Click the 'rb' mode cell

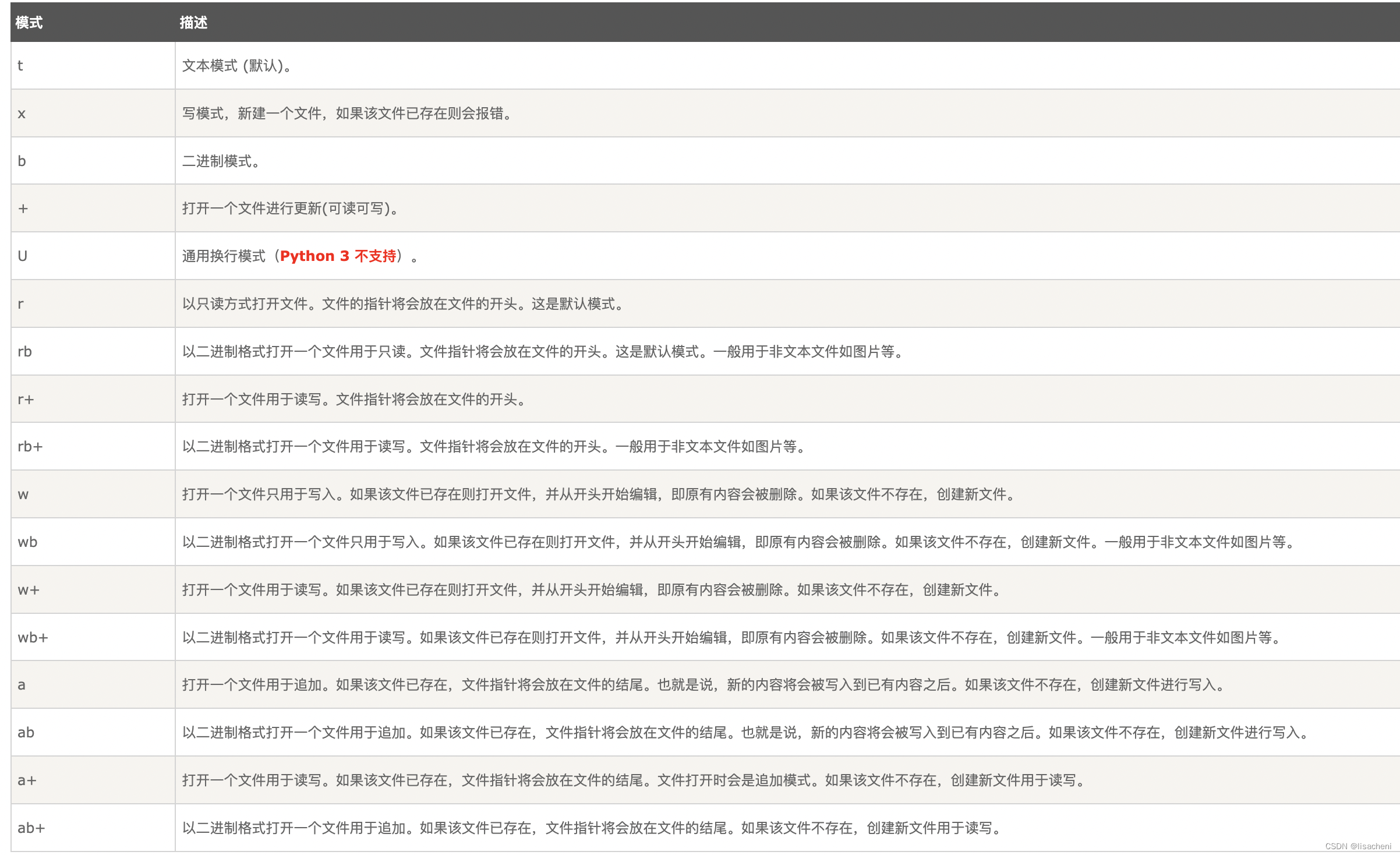coord(25,352)
